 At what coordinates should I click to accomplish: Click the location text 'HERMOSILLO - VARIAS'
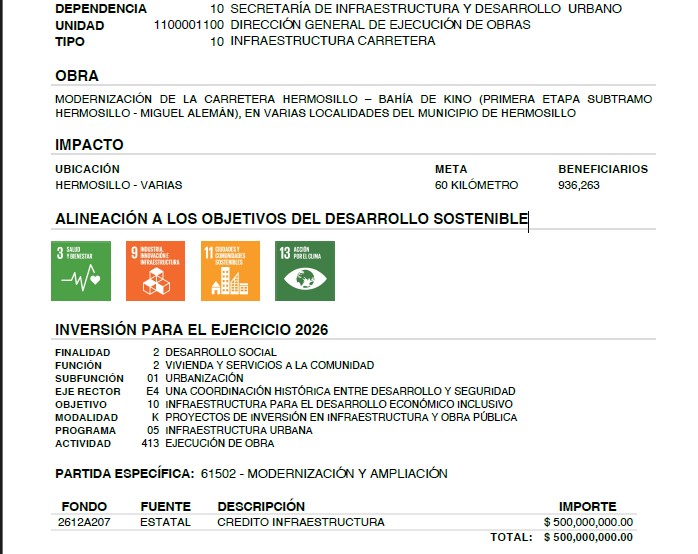(118, 185)
